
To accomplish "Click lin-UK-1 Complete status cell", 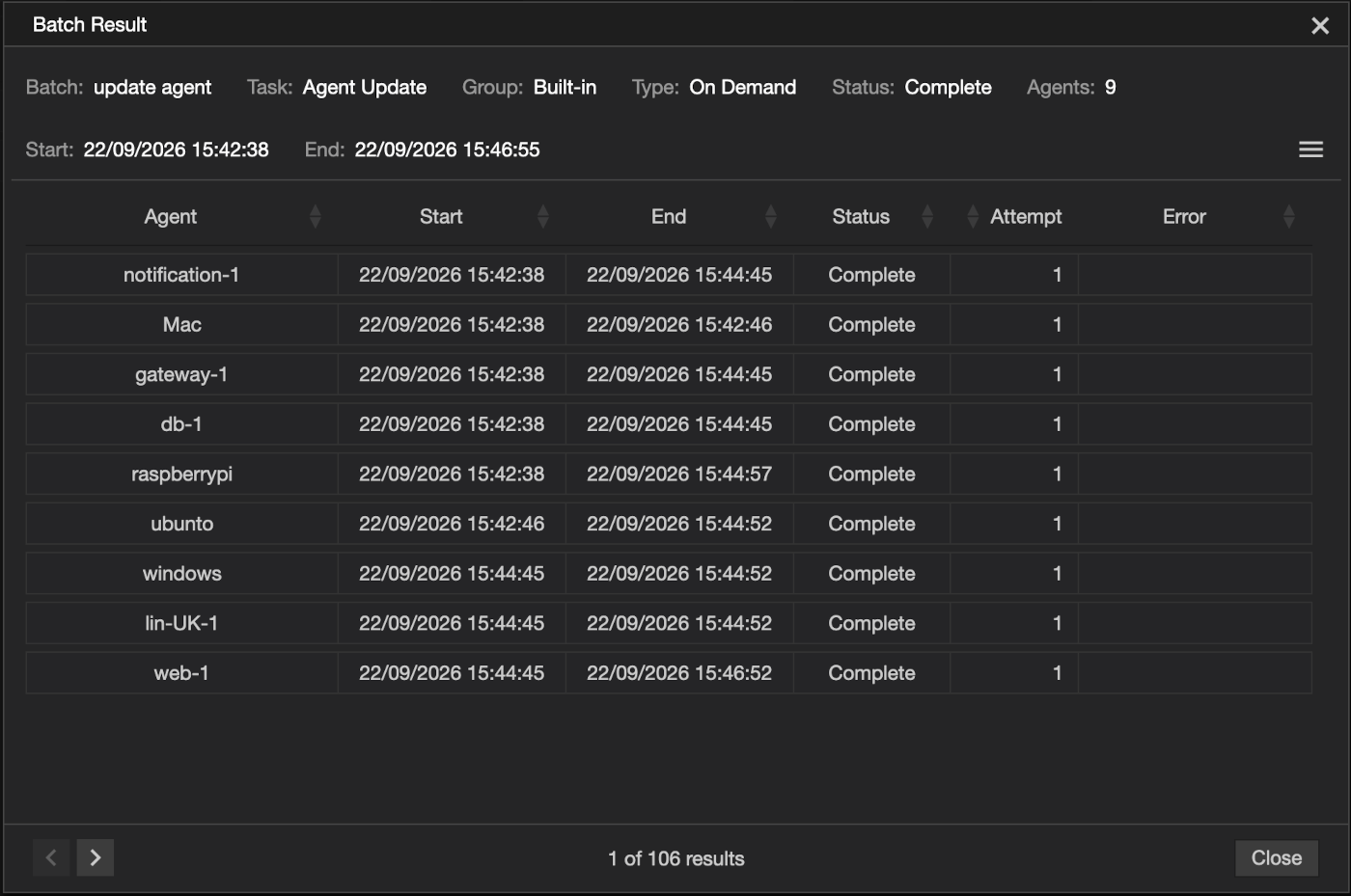I will tap(871, 624).
